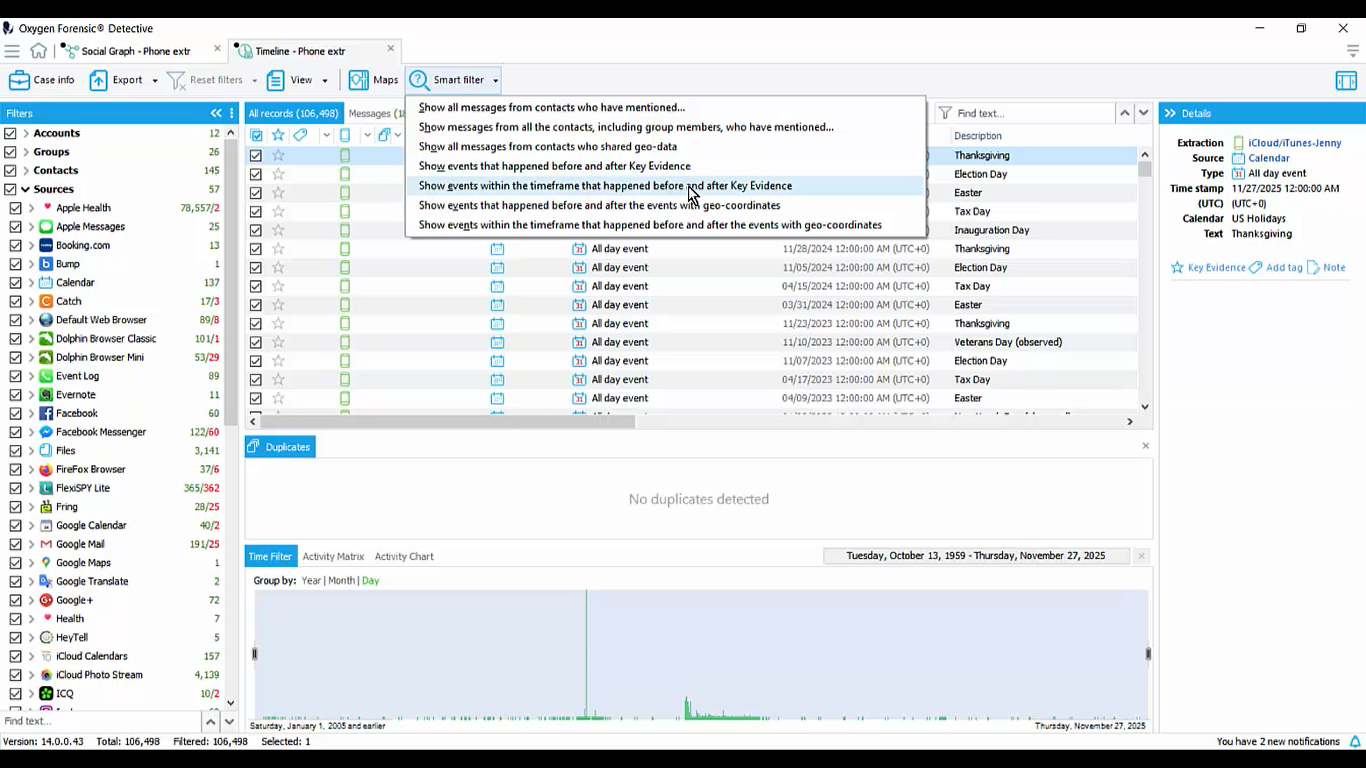Choose Show events within timeframe before and after Key Evidence
Viewport: 1366px width, 768px height.
(x=605, y=186)
